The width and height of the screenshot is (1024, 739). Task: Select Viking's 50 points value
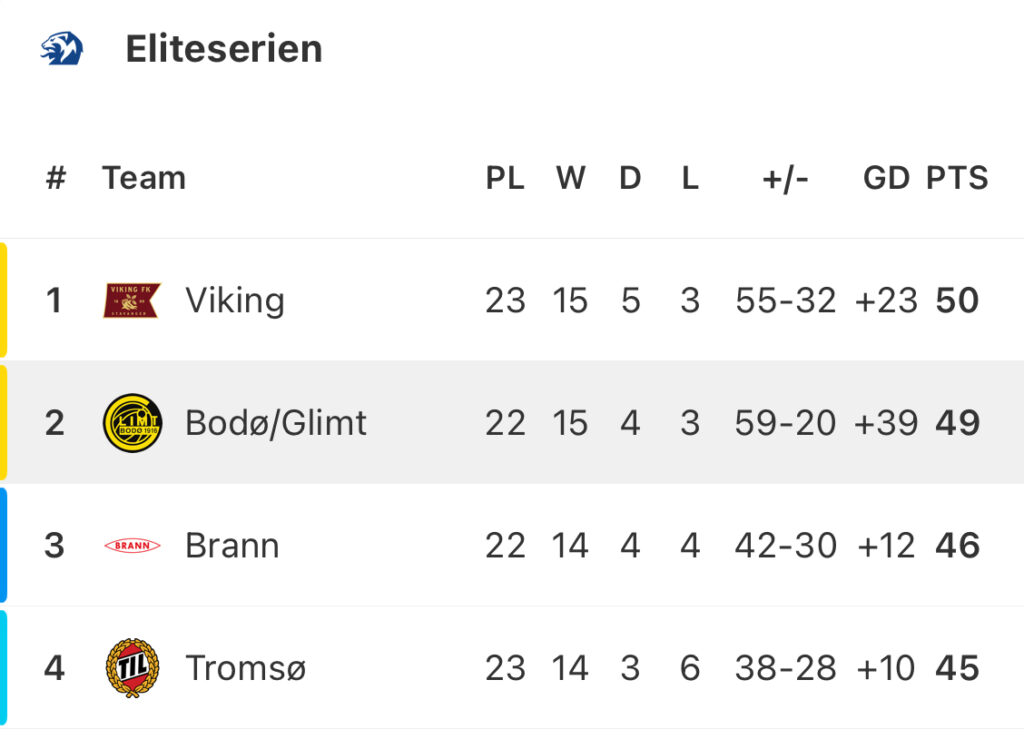[x=957, y=300]
